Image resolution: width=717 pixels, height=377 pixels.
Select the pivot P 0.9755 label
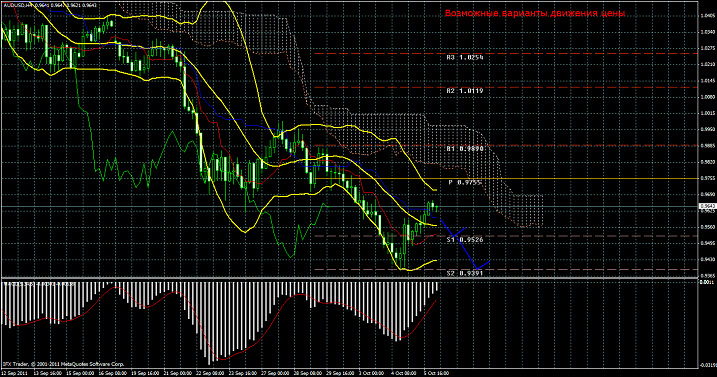tap(465, 183)
